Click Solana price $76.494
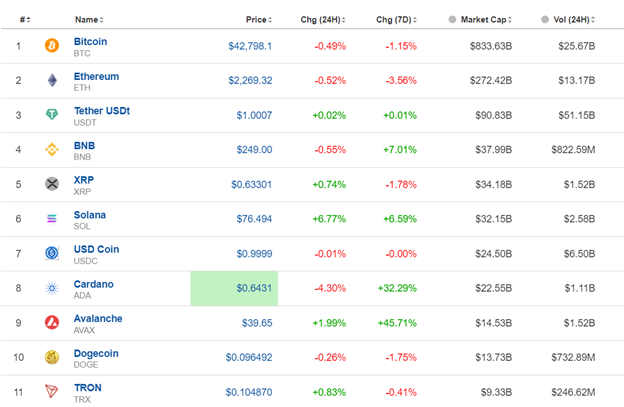The image size is (624, 407). coord(254,219)
